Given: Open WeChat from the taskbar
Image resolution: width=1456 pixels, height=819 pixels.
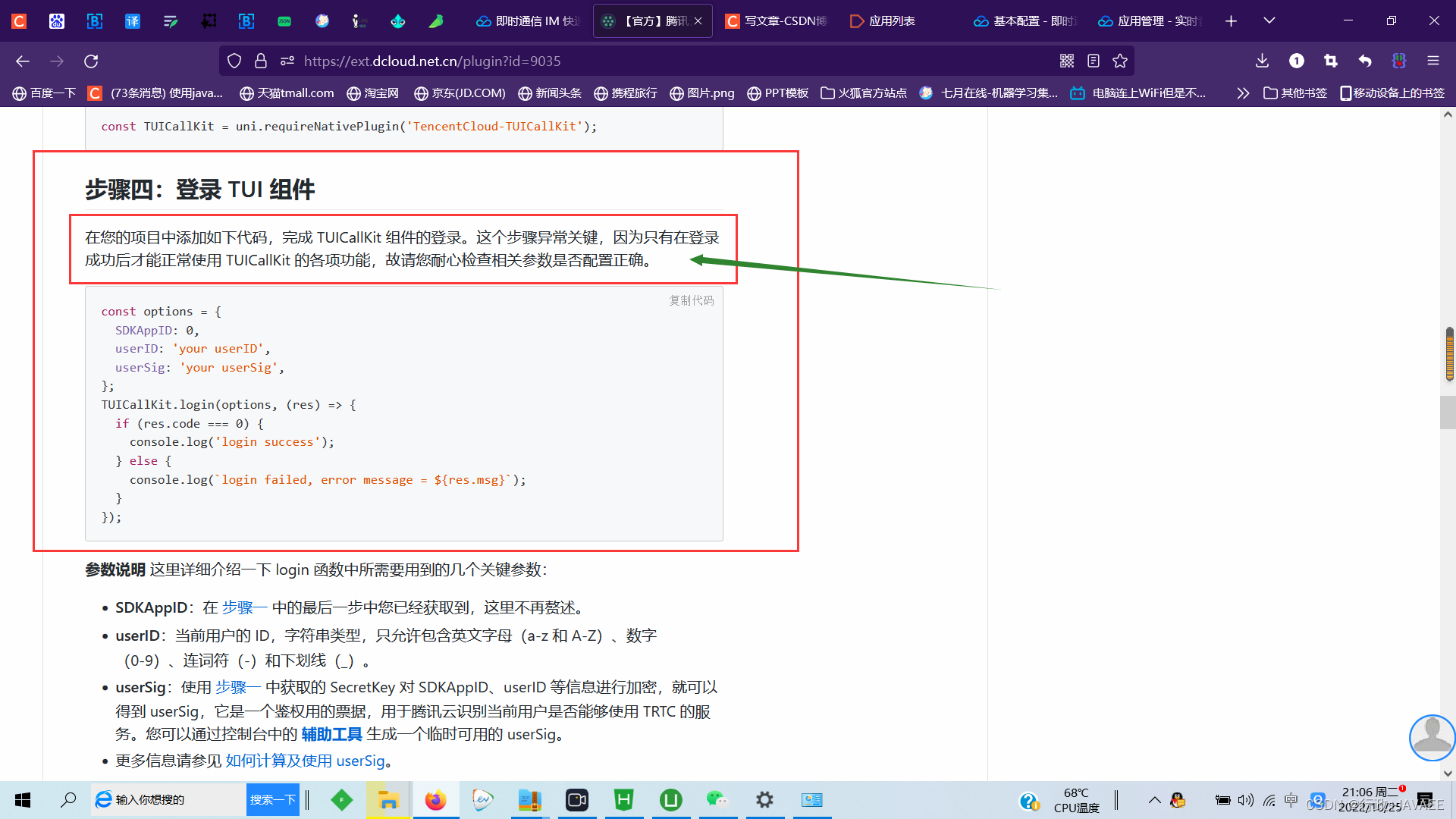Looking at the screenshot, I should 717,800.
